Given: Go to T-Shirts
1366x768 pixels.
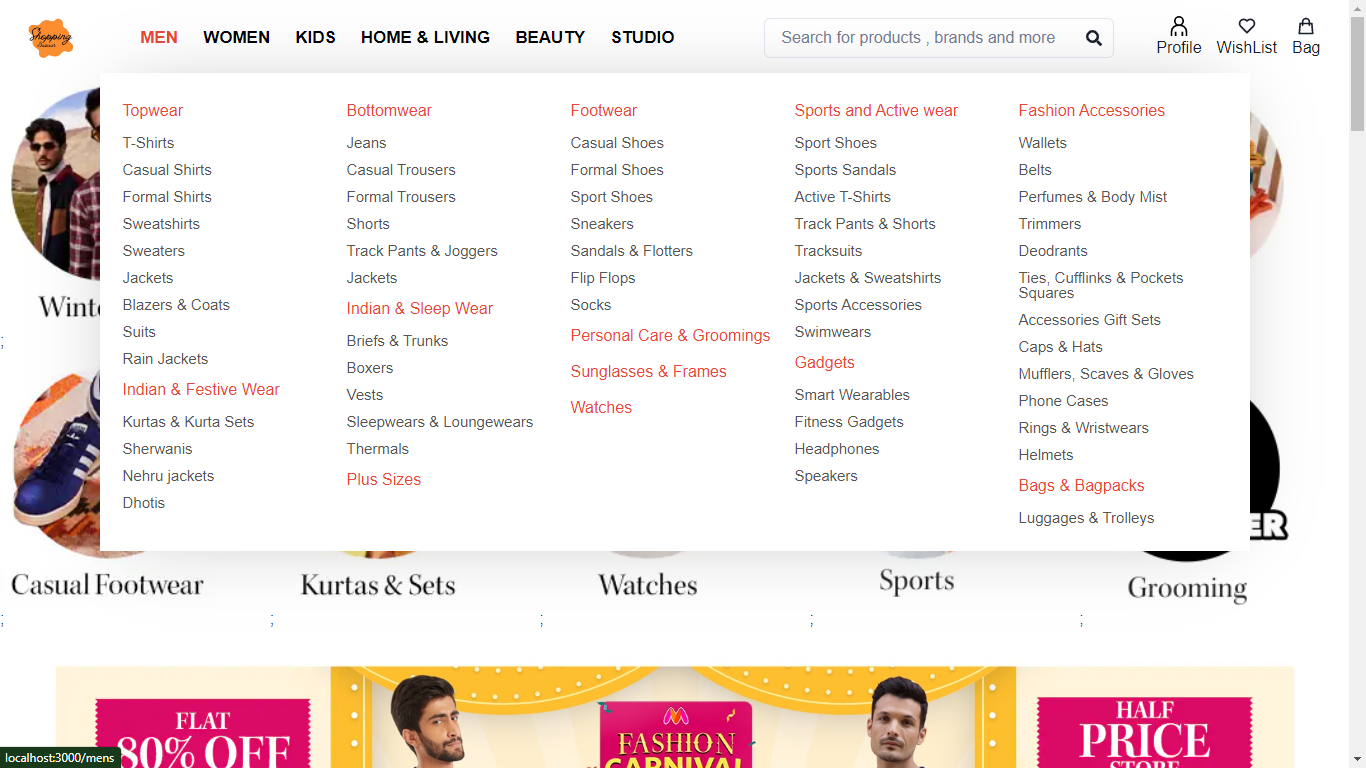Looking at the screenshot, I should point(148,143).
